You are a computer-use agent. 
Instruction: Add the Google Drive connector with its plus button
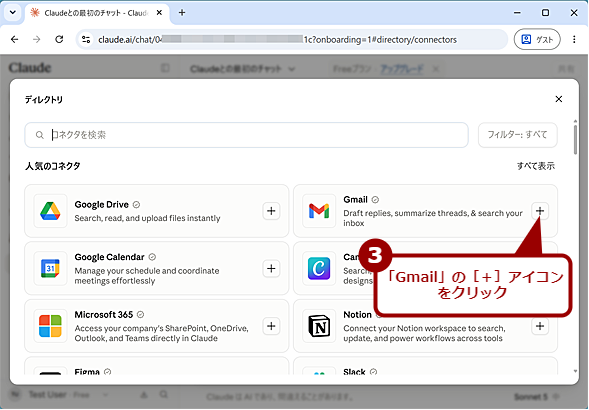(x=271, y=211)
